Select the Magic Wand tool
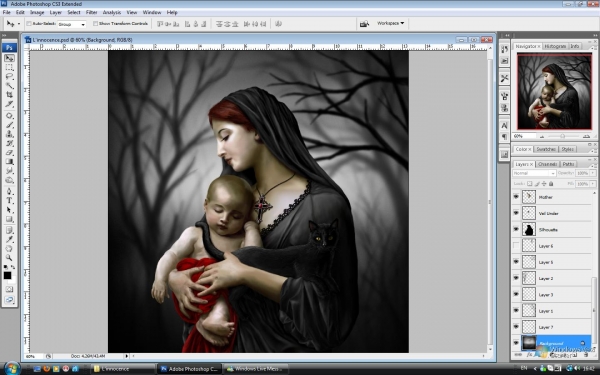The height and width of the screenshot is (375, 600). coord(9,85)
